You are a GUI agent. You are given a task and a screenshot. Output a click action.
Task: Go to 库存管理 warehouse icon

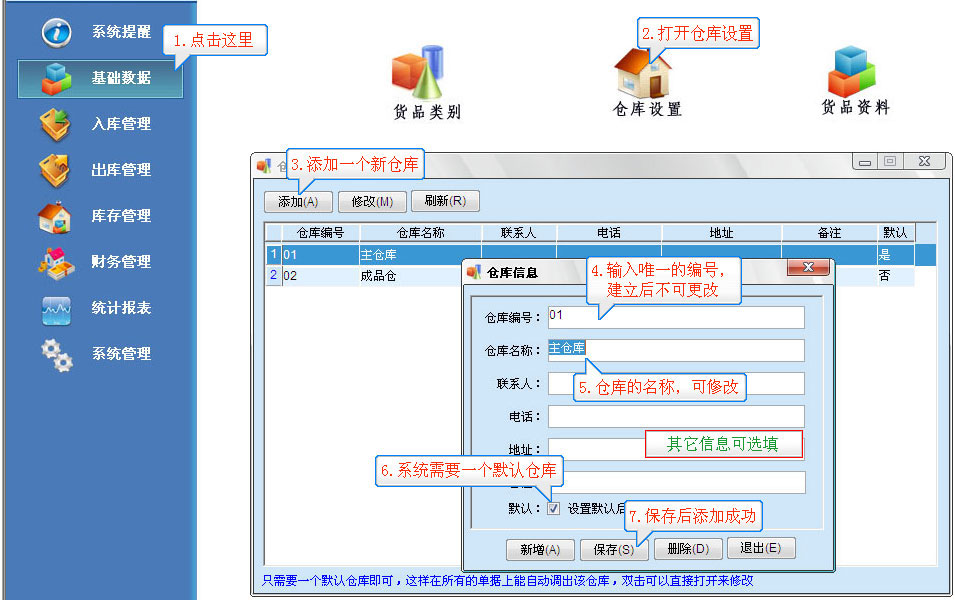tap(55, 216)
